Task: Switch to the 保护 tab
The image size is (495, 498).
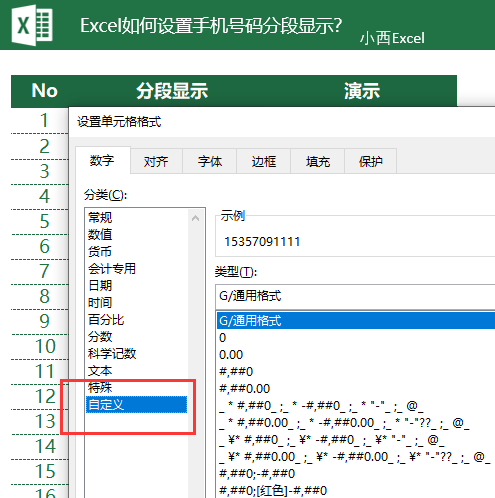Action: click(371, 162)
